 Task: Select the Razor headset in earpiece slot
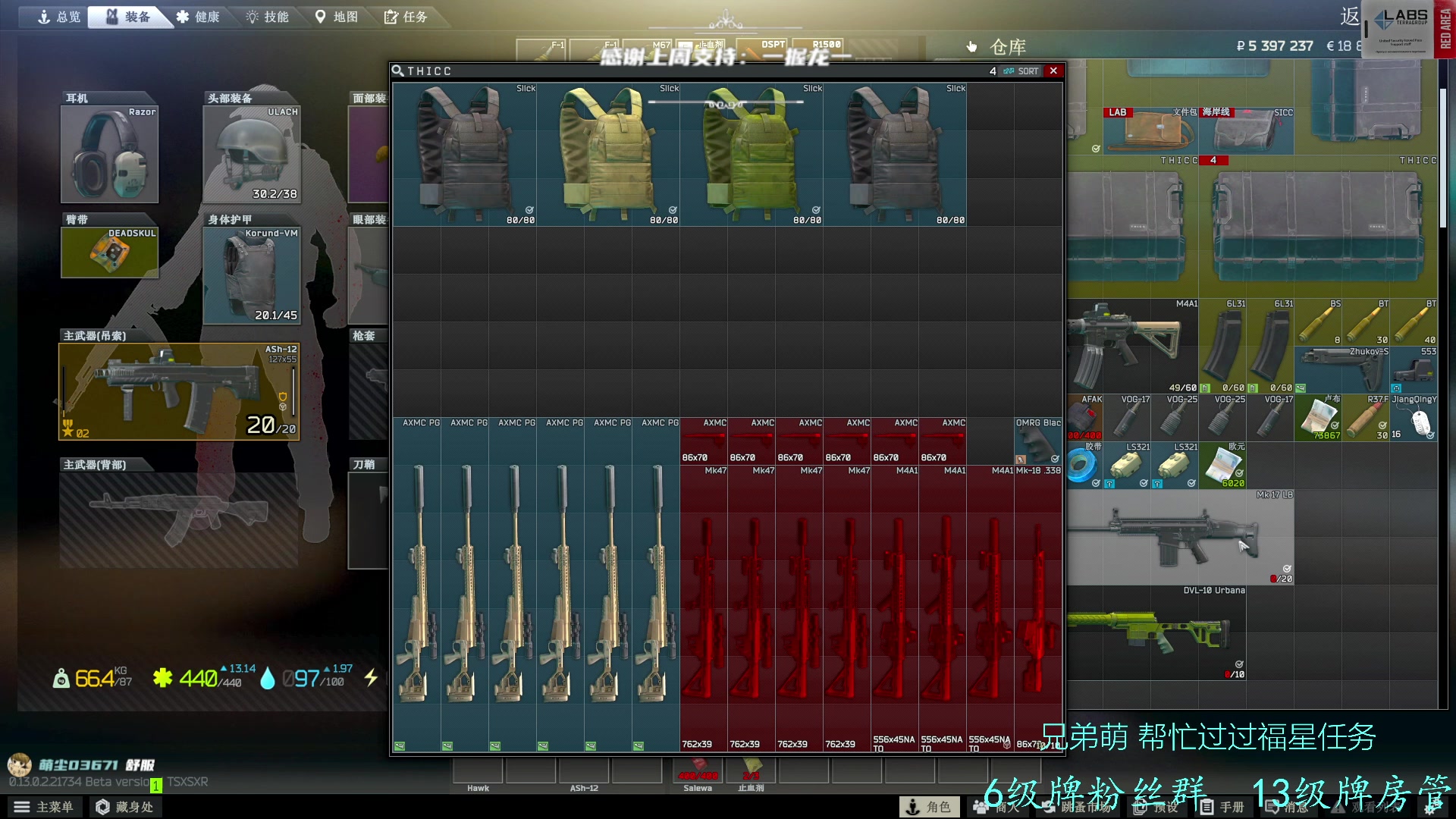(110, 155)
